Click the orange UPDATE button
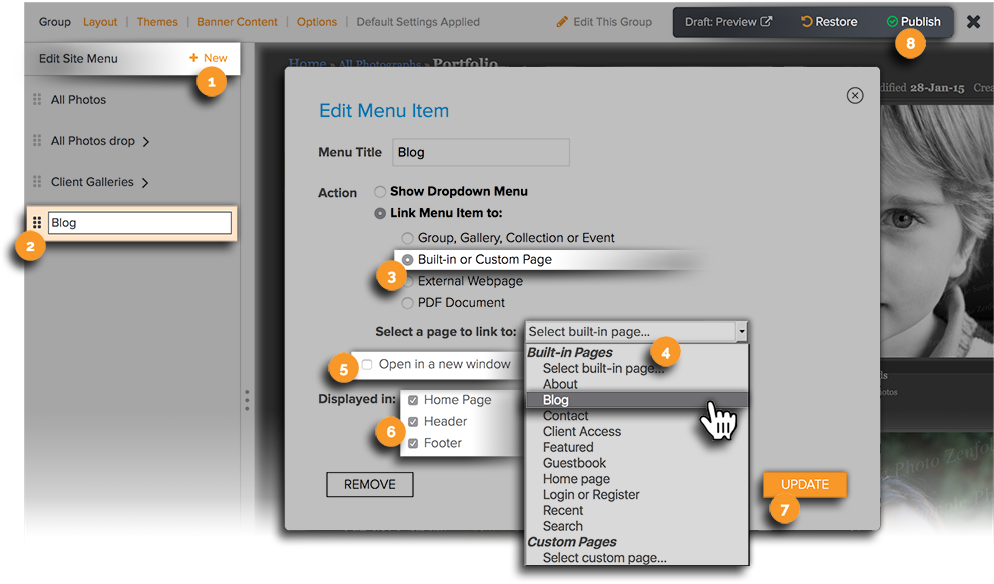The image size is (994, 584). tap(804, 484)
